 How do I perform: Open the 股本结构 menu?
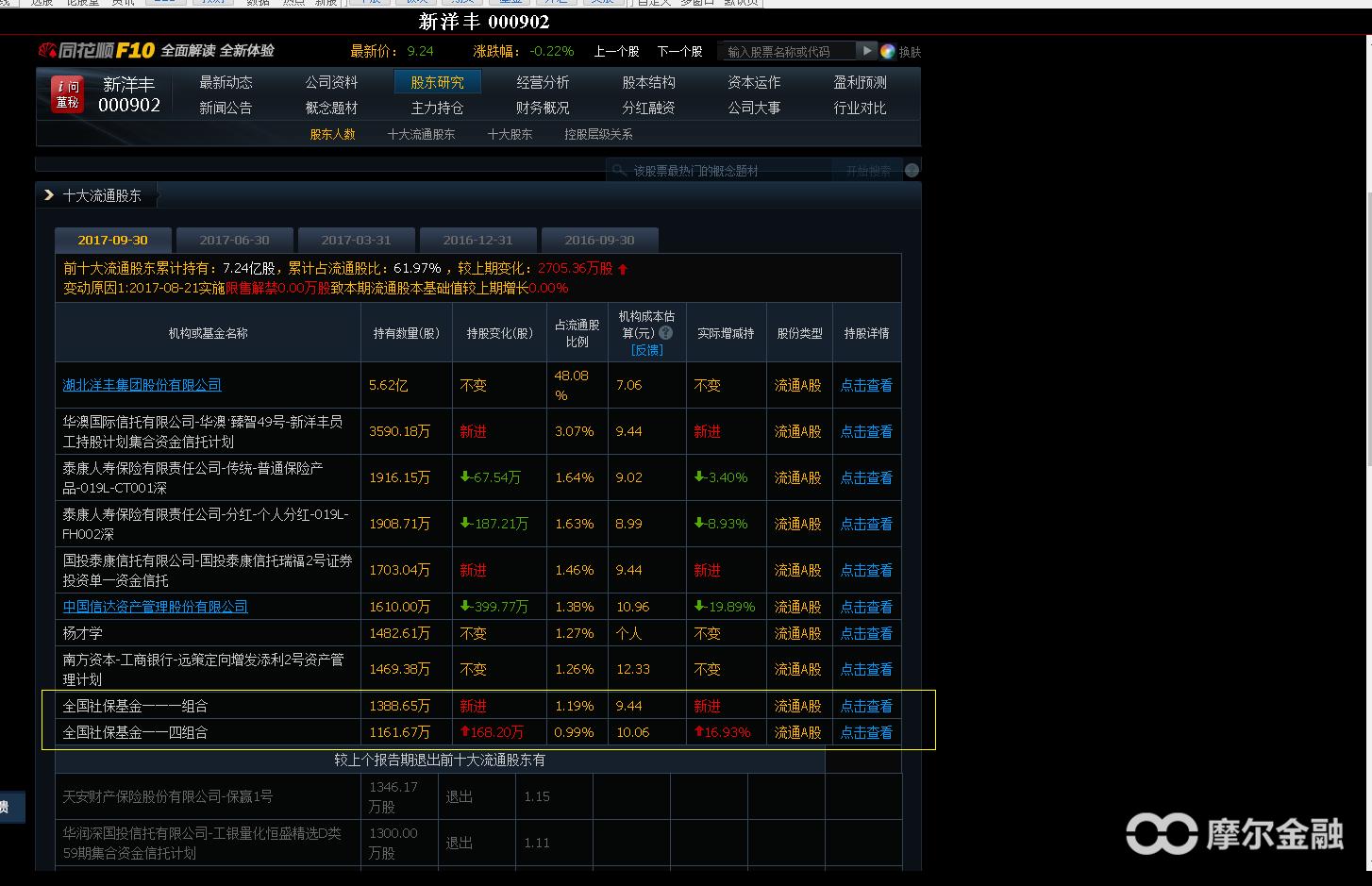[x=648, y=82]
